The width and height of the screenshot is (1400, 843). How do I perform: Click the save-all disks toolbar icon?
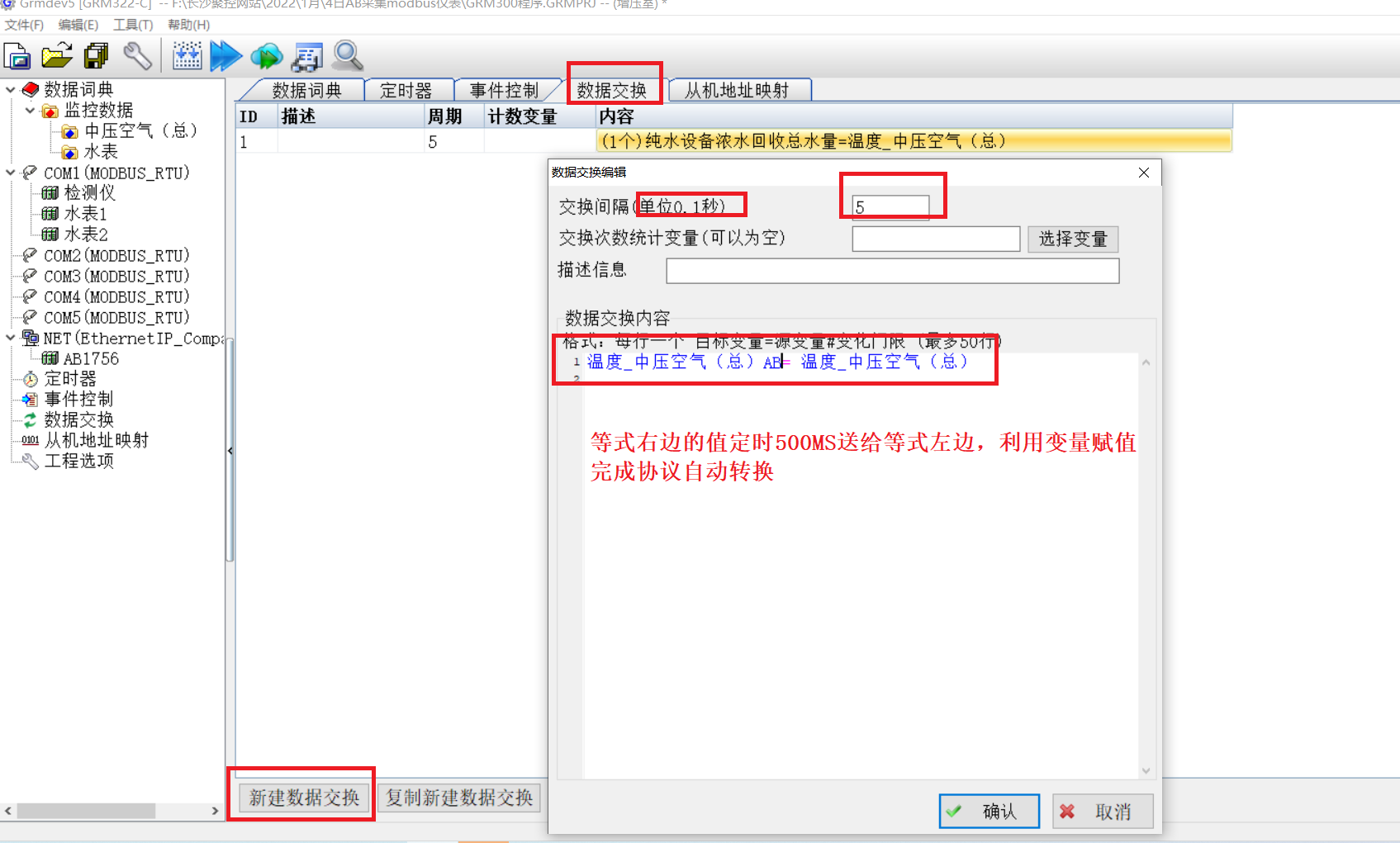tap(97, 56)
